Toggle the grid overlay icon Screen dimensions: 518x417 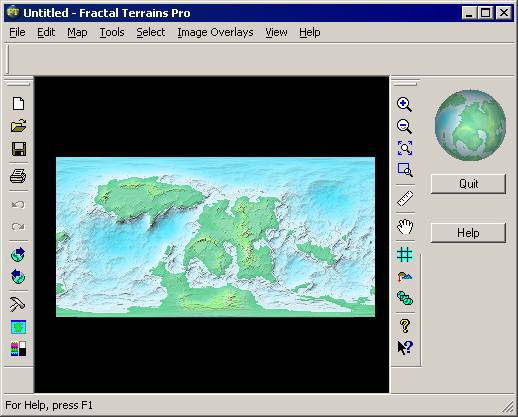pos(404,255)
